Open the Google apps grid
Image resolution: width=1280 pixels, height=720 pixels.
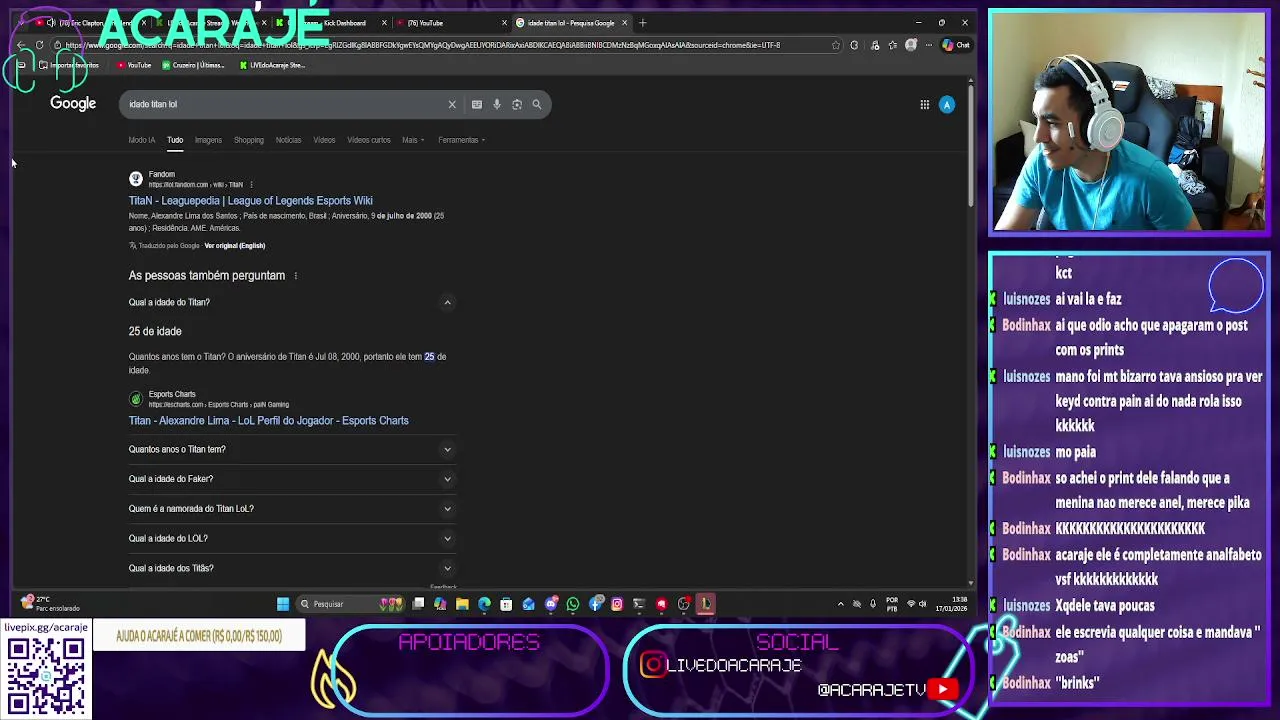925,104
